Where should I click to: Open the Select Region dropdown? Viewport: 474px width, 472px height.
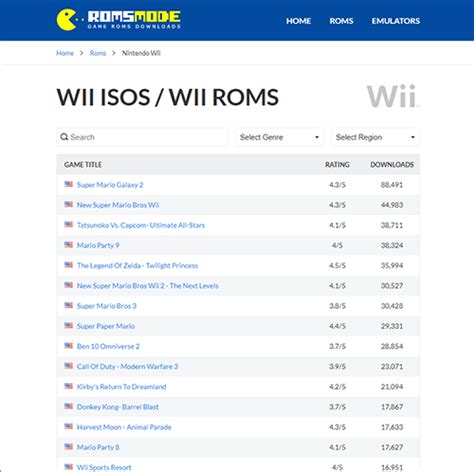[x=375, y=137]
